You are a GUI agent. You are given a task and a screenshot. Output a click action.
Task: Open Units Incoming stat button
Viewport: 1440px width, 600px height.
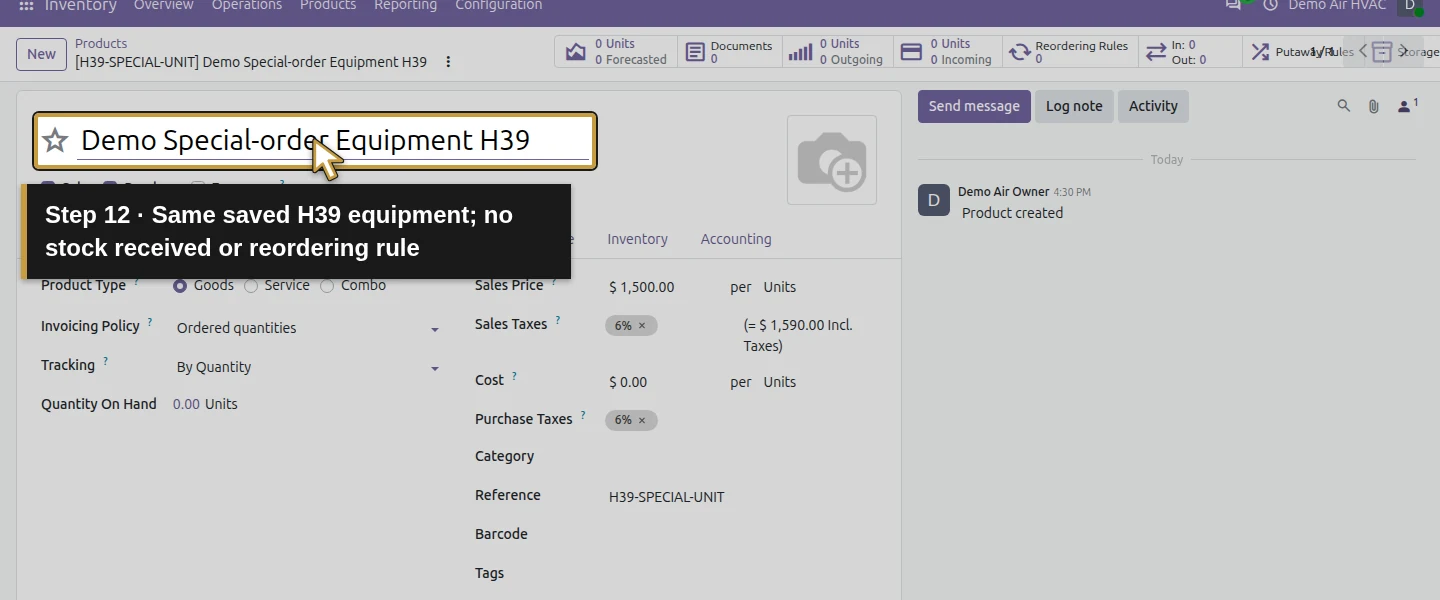click(946, 52)
